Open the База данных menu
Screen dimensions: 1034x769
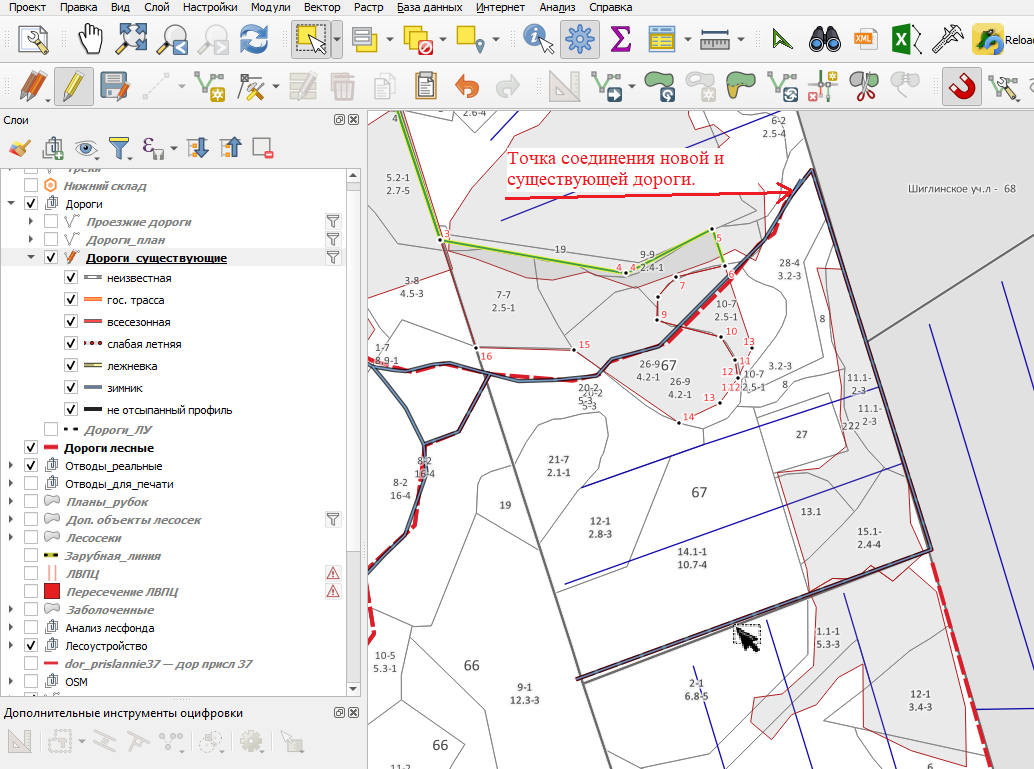429,7
